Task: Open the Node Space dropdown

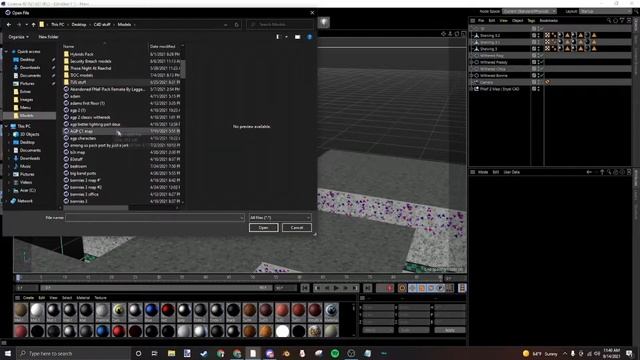Action: (529, 11)
